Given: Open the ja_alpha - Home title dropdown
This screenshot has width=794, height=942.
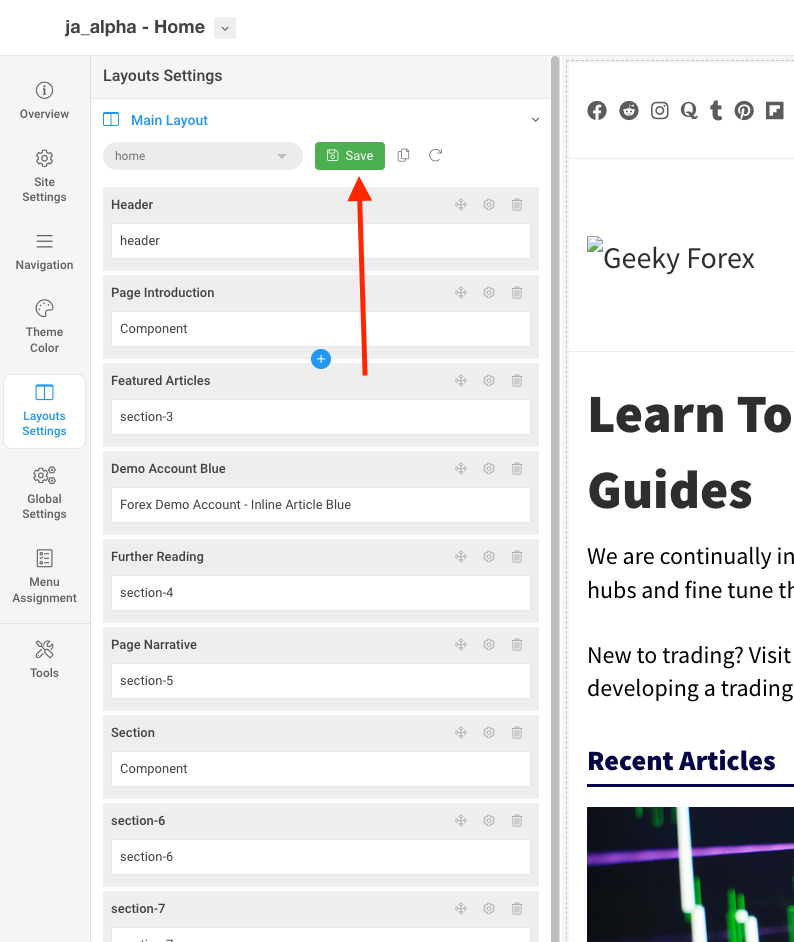Looking at the screenshot, I should click(225, 28).
